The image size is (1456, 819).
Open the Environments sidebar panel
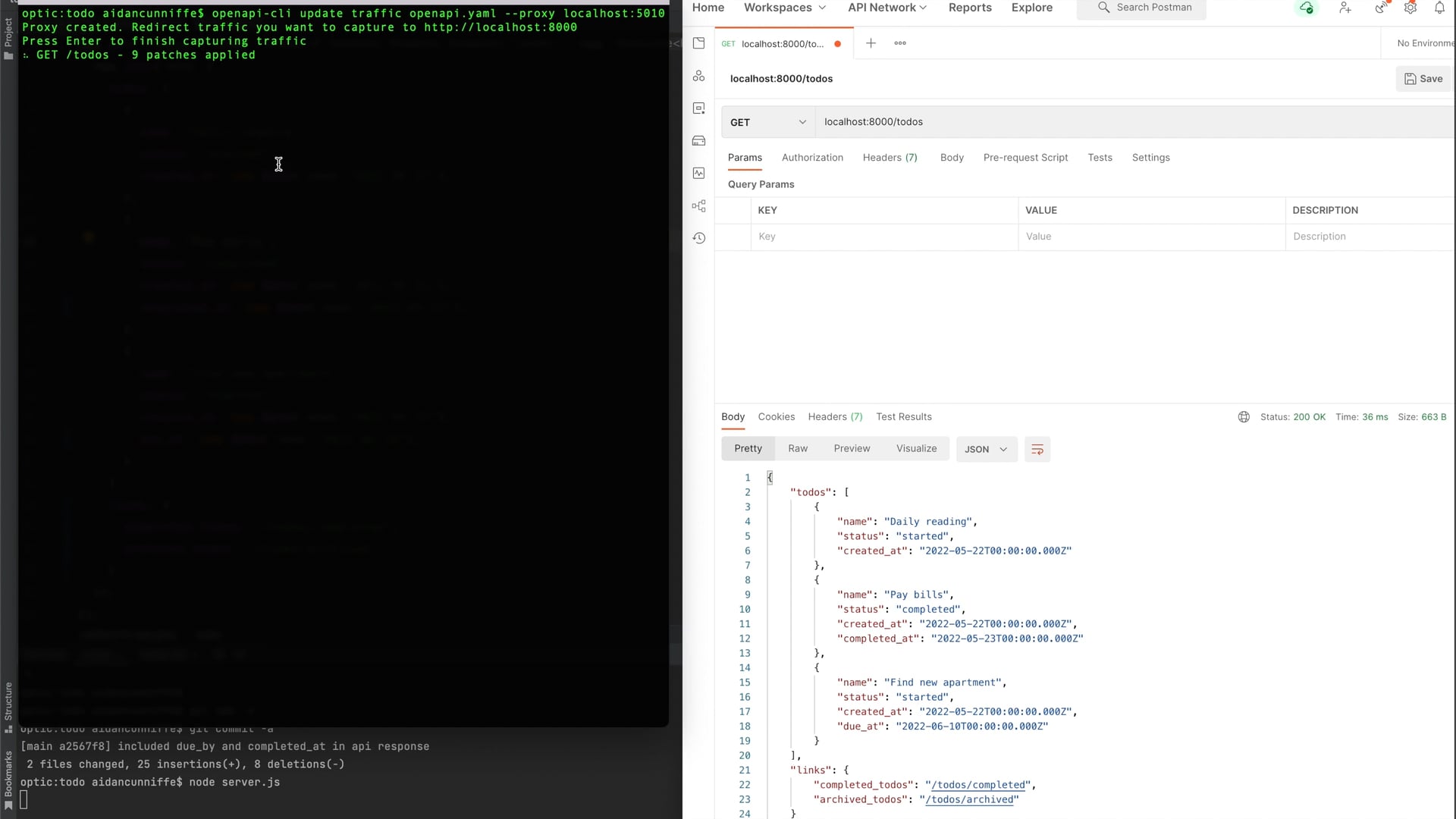tap(699, 108)
